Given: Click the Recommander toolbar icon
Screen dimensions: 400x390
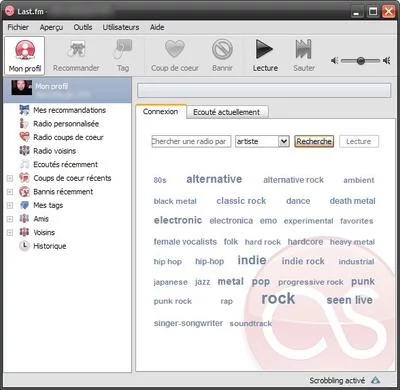Looking at the screenshot, I should pos(76,49).
